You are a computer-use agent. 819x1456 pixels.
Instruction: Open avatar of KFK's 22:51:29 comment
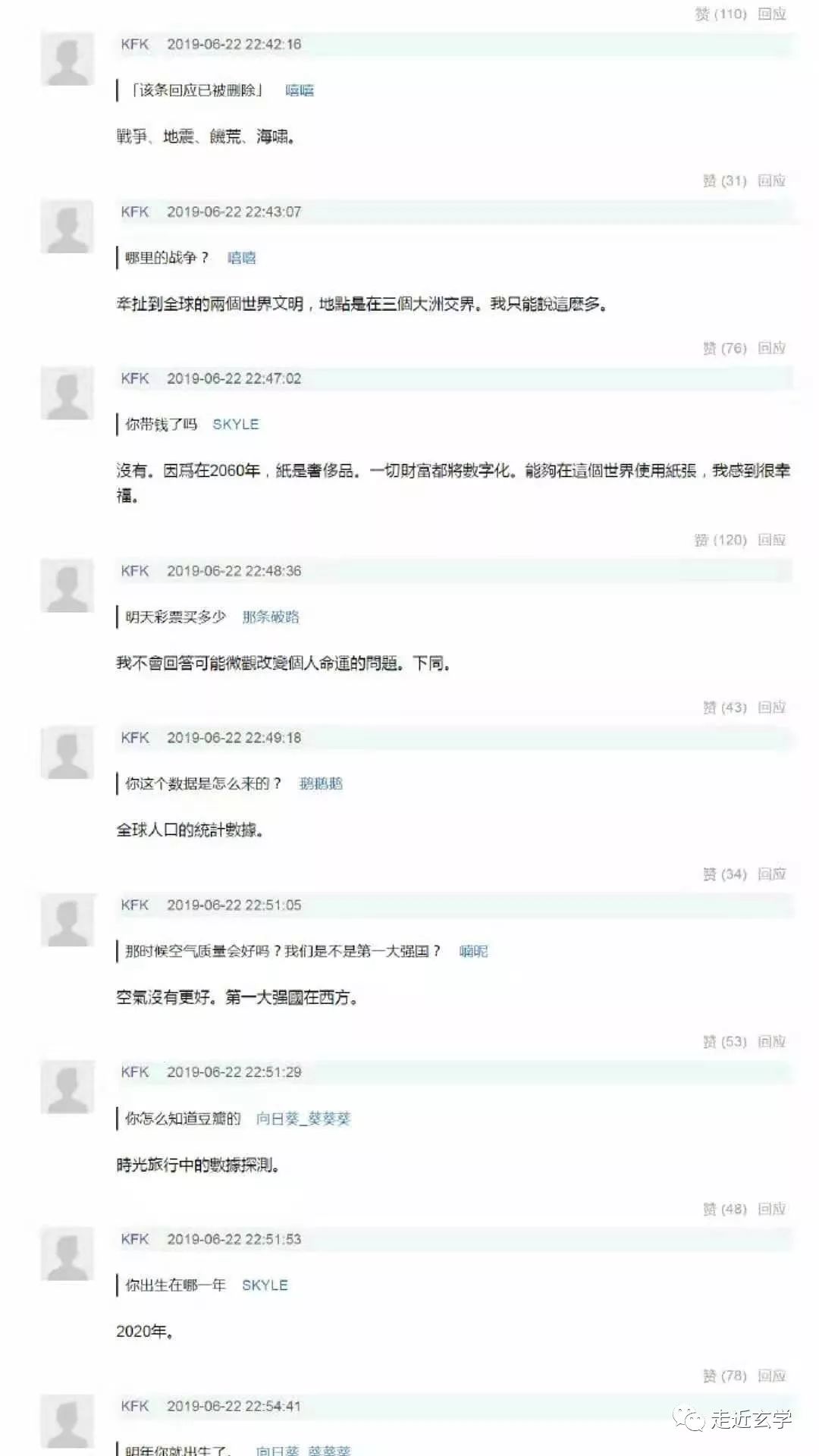(67, 1087)
